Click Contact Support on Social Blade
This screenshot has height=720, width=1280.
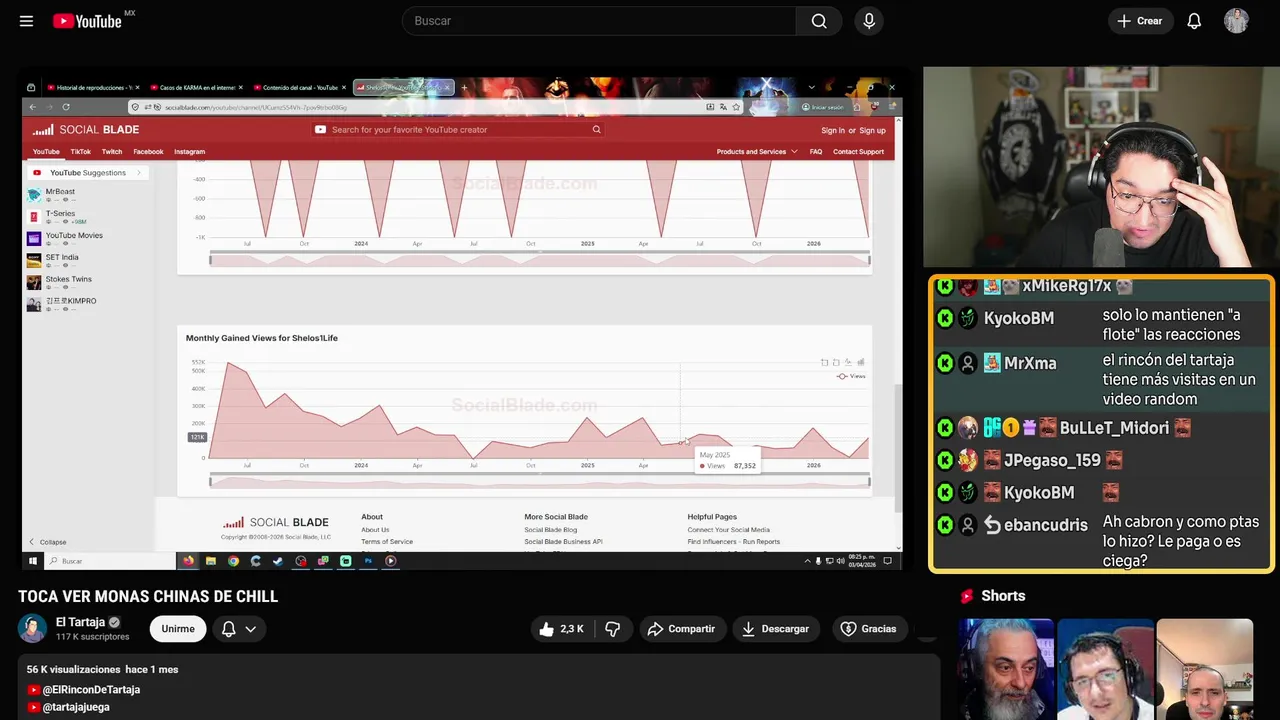859,152
